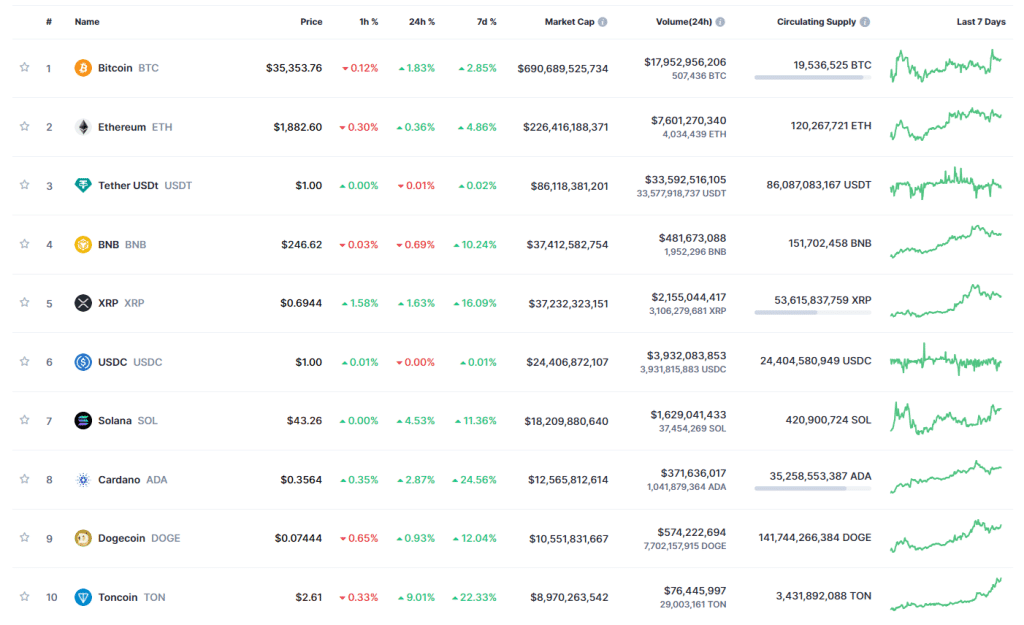This screenshot has width=1024, height=625.
Task: Open XRP's last 7 days sparkline chart
Action: click(946, 301)
